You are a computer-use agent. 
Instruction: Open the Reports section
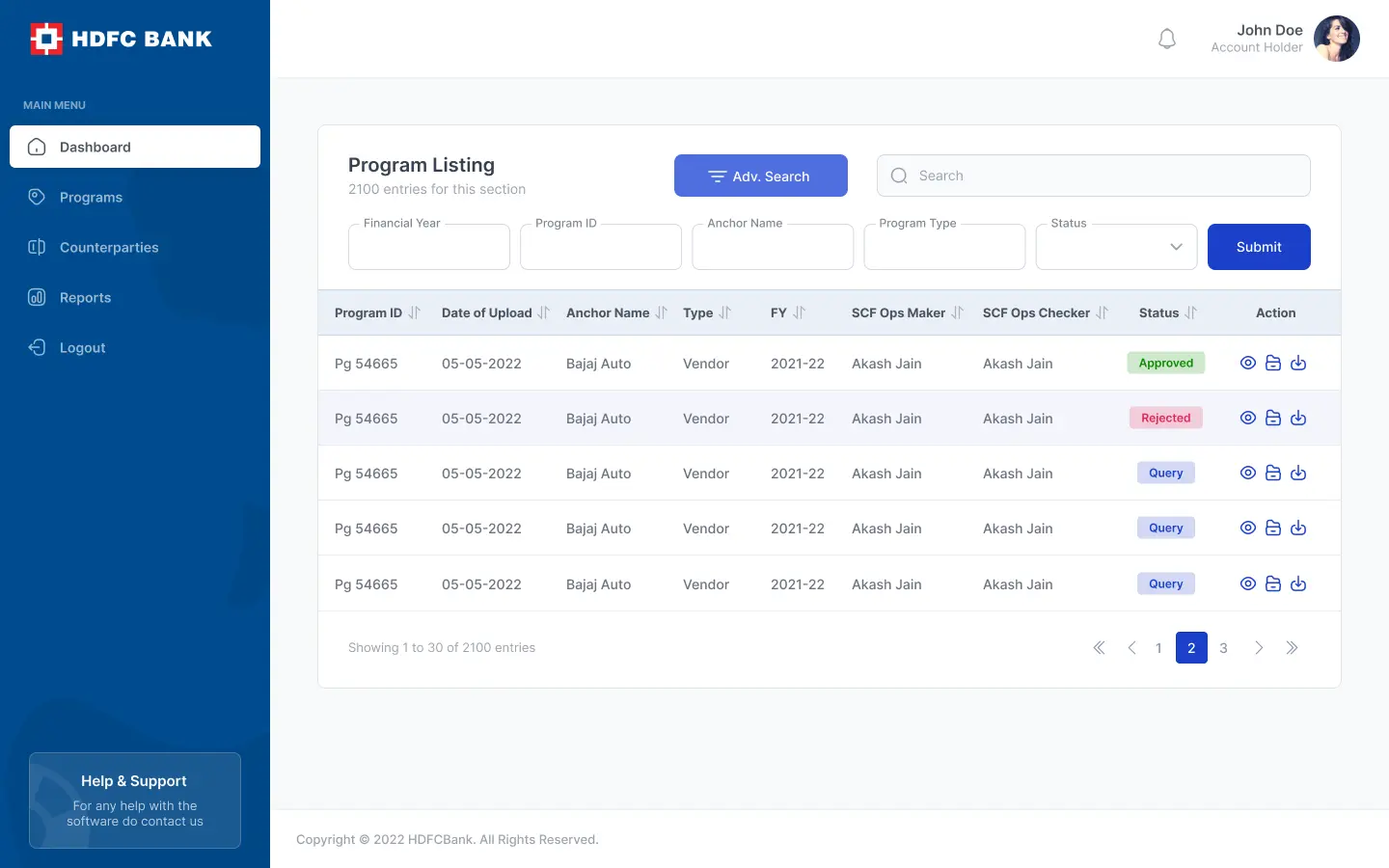(135, 297)
